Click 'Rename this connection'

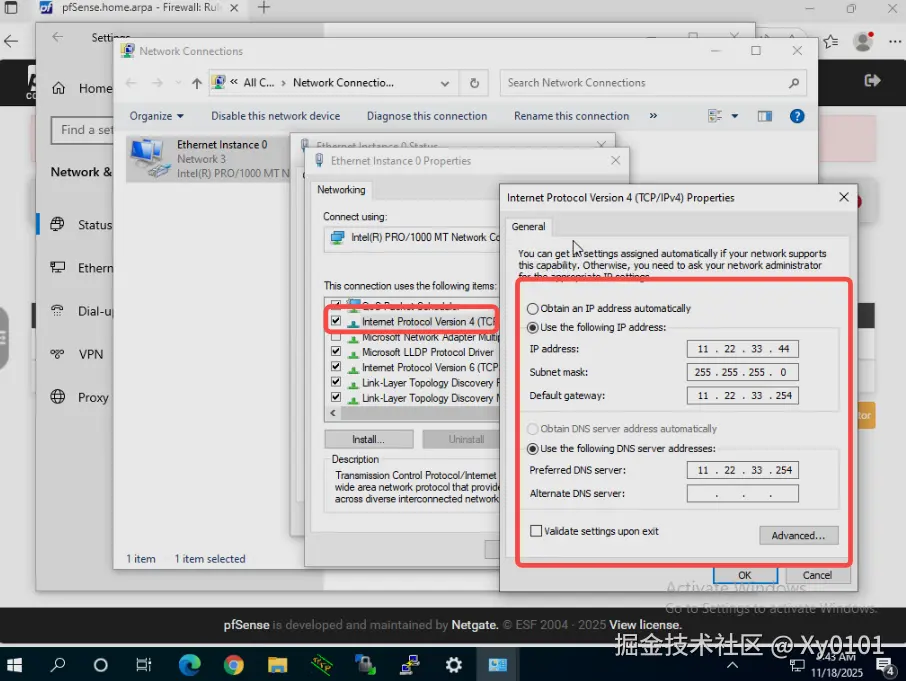point(571,116)
